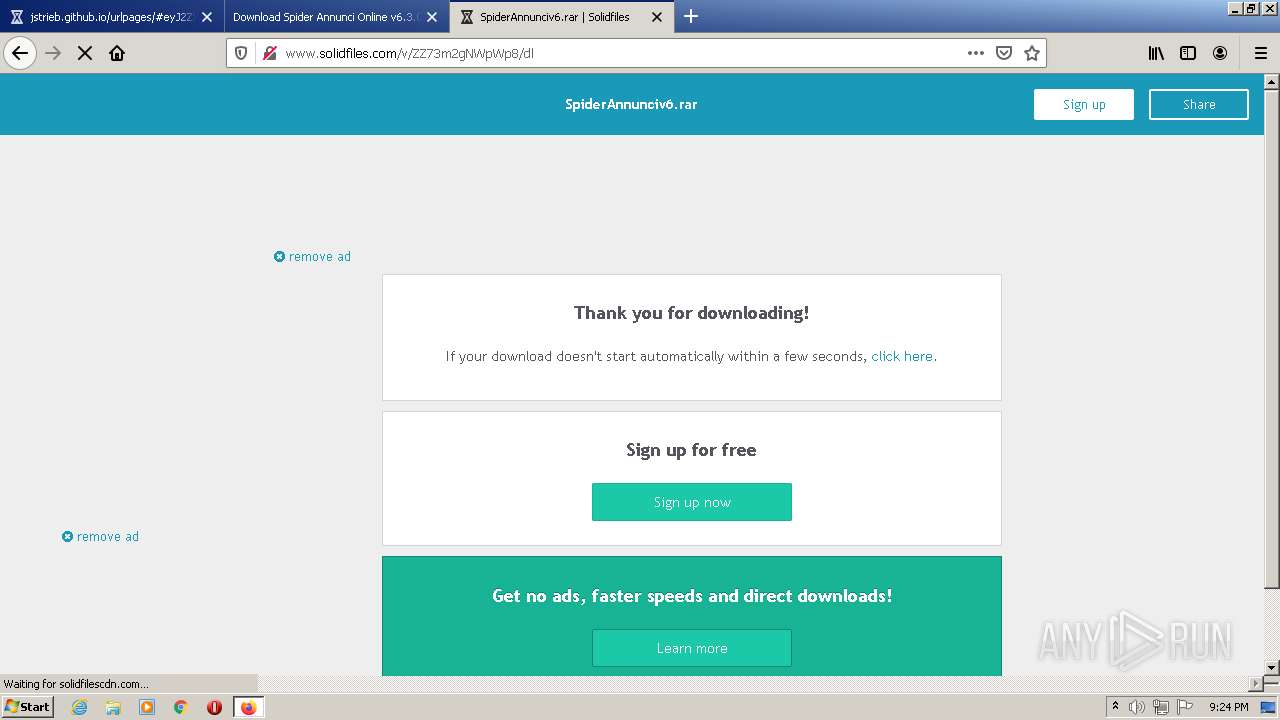Viewport: 1280px width, 720px height.
Task: Launch Internet Explorer from taskbar
Action: click(80, 707)
